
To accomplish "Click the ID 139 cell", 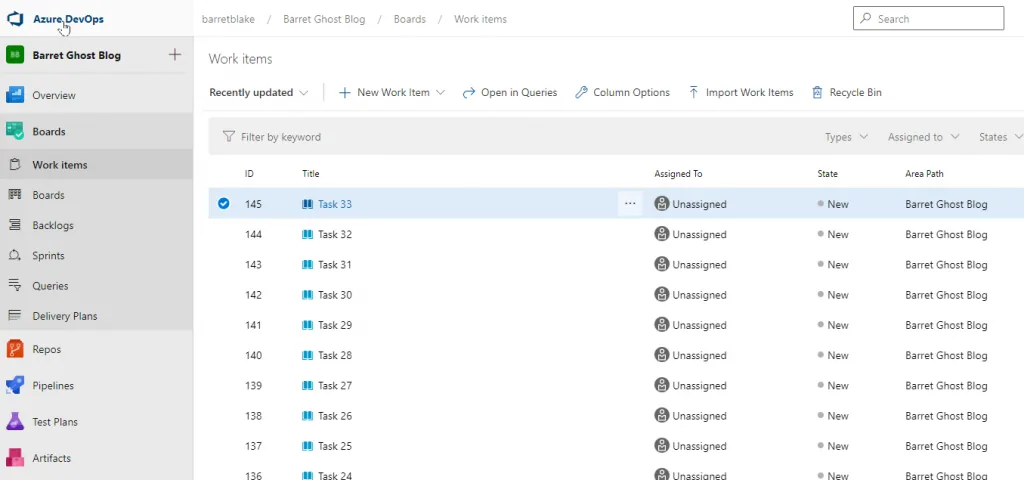I will pos(253,385).
